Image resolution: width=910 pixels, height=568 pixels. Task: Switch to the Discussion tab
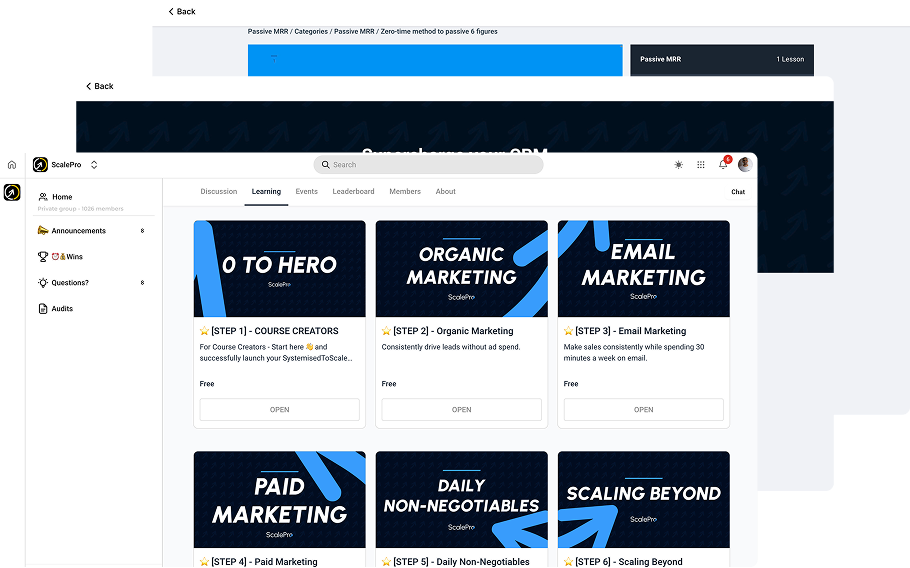point(219,191)
